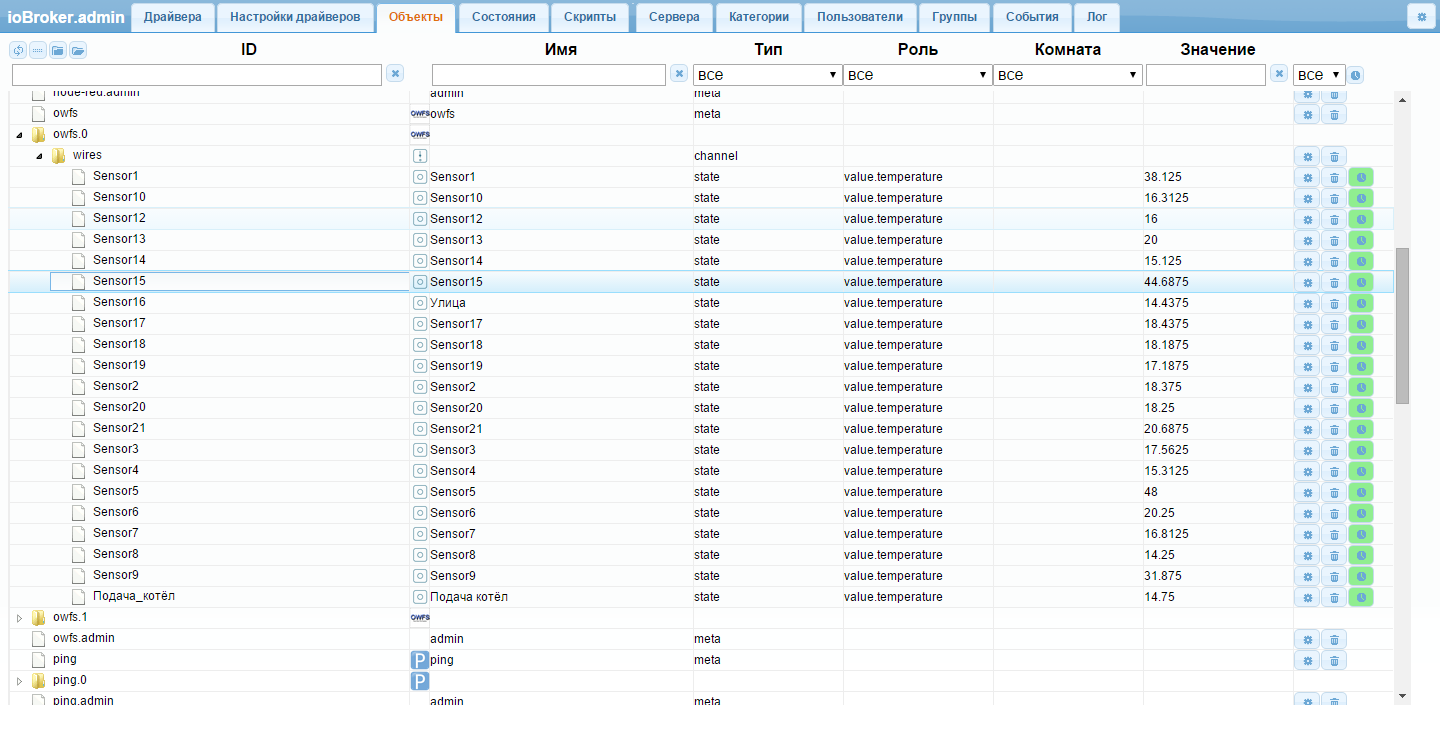Image resolution: width=1440 pixels, height=731 pixels.
Task: Clear the Значение filter field
Action: point(1279,74)
